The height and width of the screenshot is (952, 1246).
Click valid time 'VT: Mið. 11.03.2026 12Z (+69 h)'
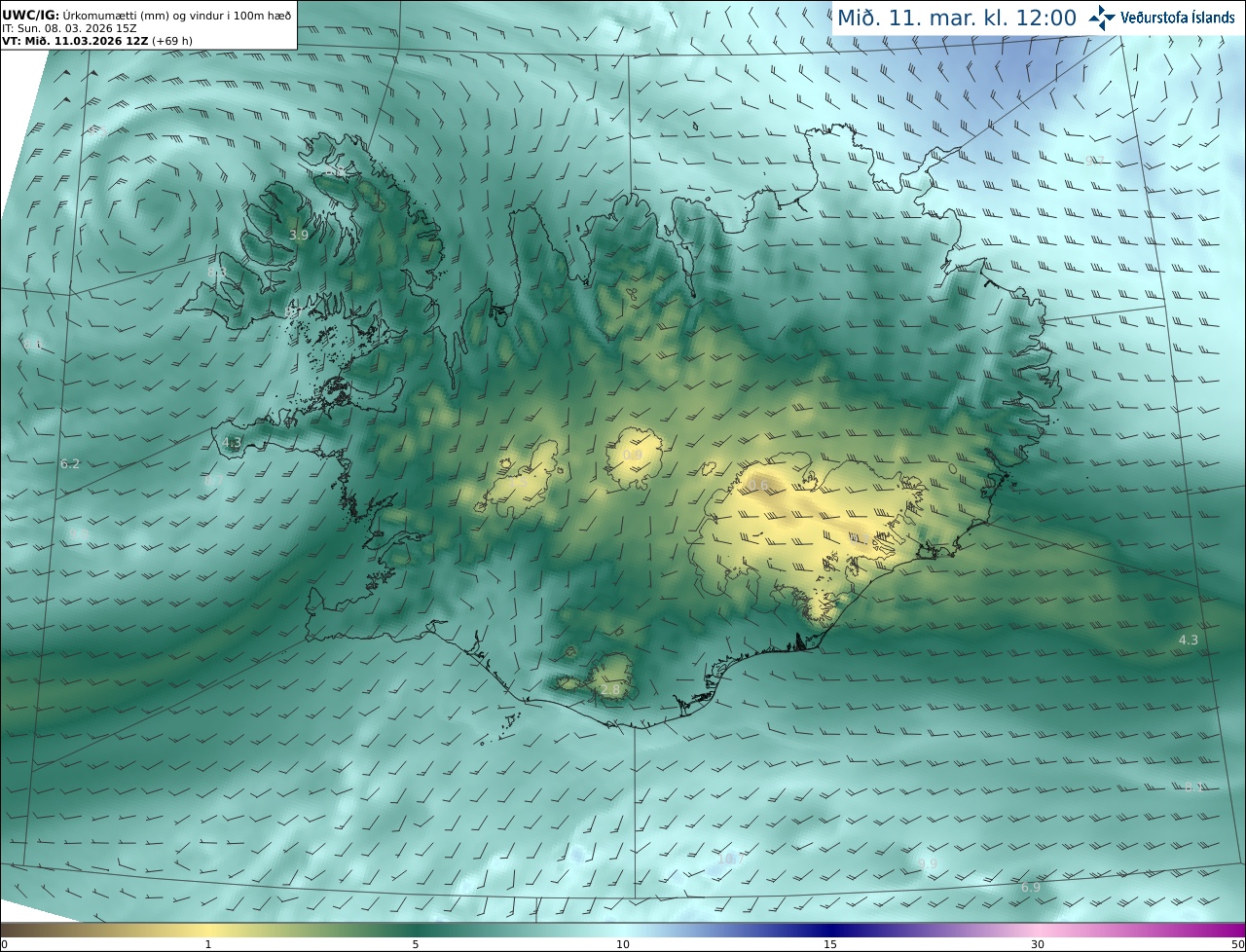pos(95,41)
